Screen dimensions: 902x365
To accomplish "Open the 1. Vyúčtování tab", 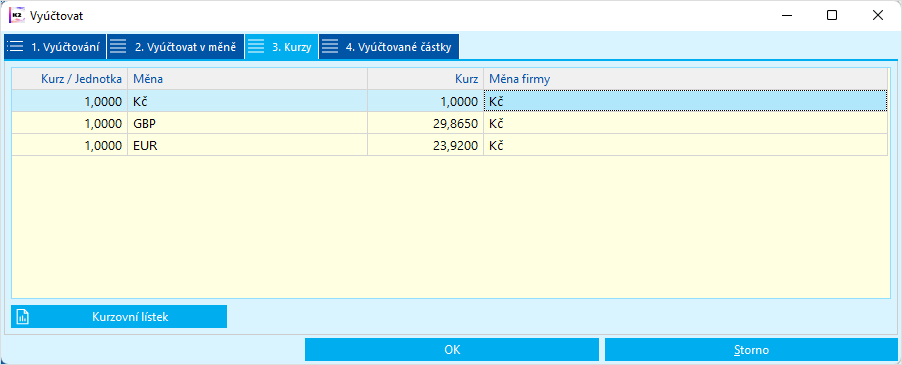I will [55, 47].
